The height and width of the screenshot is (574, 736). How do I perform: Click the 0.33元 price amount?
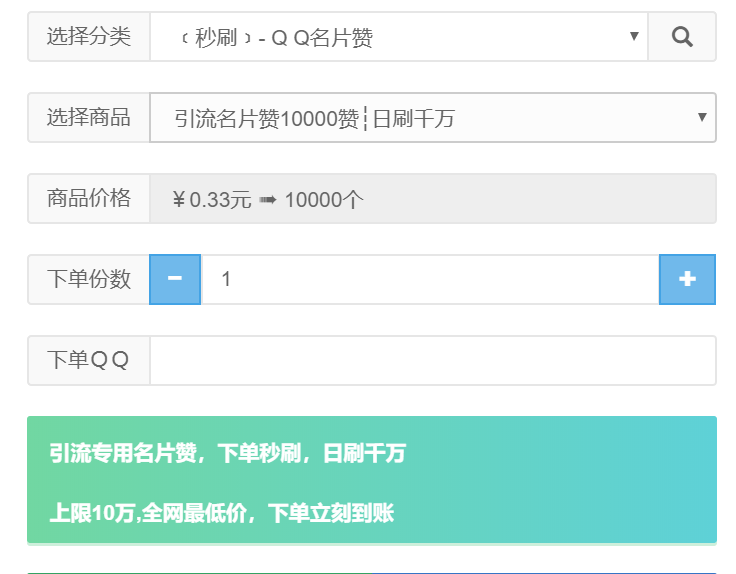coord(221,199)
